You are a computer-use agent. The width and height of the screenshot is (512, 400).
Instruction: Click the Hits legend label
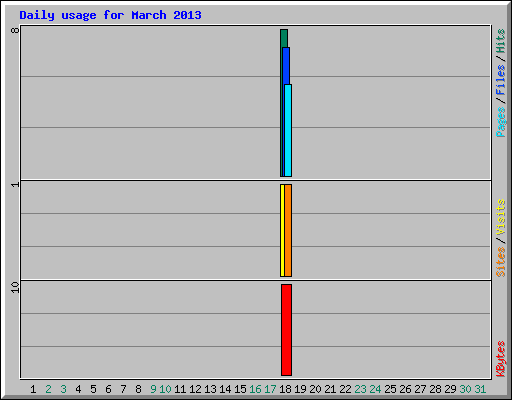point(500,41)
